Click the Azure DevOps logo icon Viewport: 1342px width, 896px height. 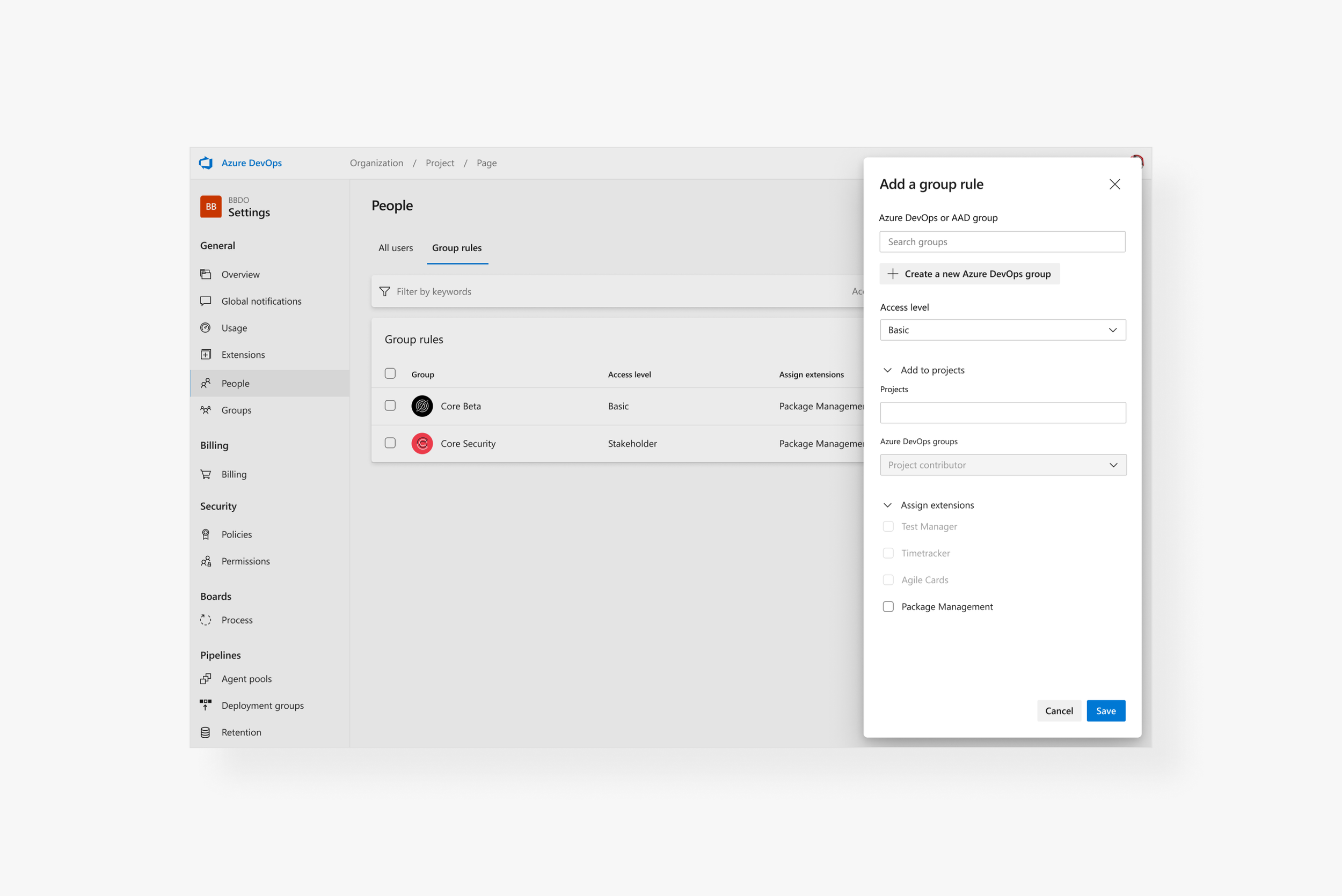click(x=206, y=163)
